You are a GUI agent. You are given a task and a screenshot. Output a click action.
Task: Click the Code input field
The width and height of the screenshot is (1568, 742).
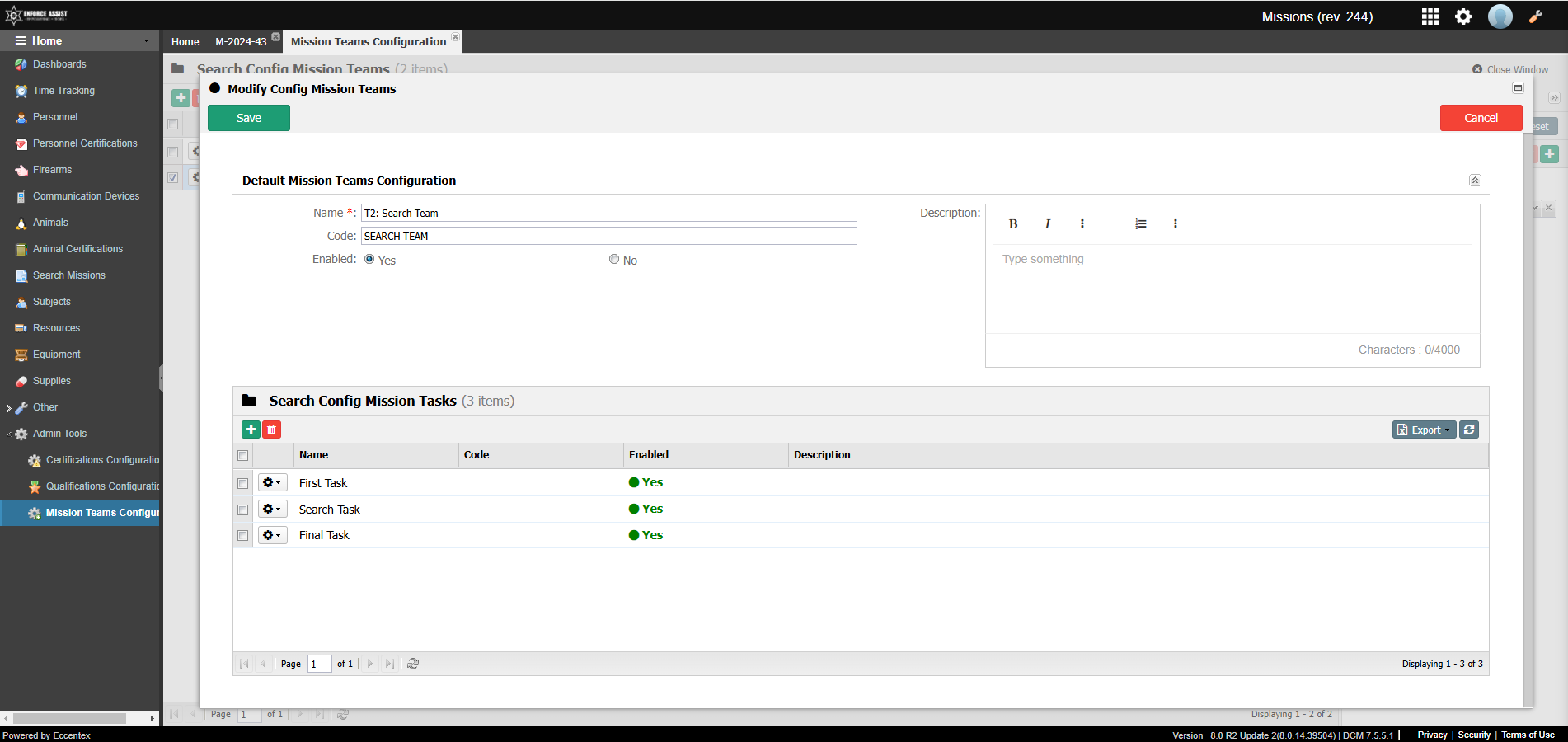pos(609,236)
